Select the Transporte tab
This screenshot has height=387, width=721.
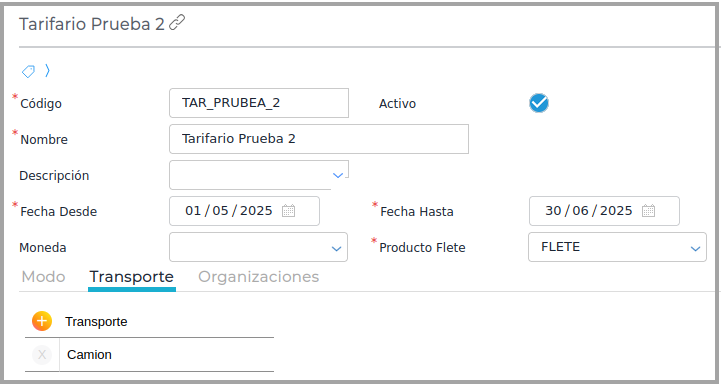point(132,277)
